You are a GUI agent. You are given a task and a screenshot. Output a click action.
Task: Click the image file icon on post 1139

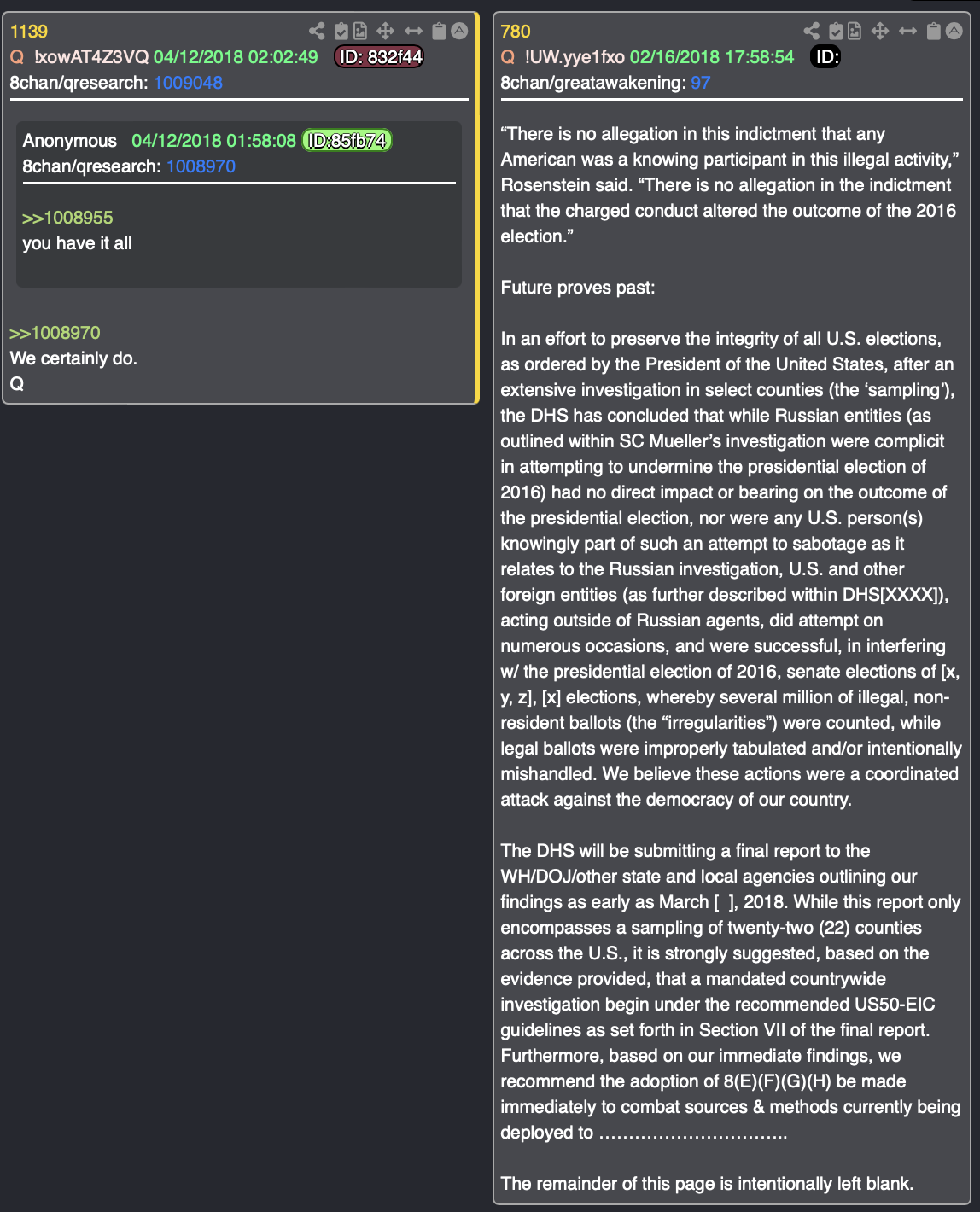[360, 32]
